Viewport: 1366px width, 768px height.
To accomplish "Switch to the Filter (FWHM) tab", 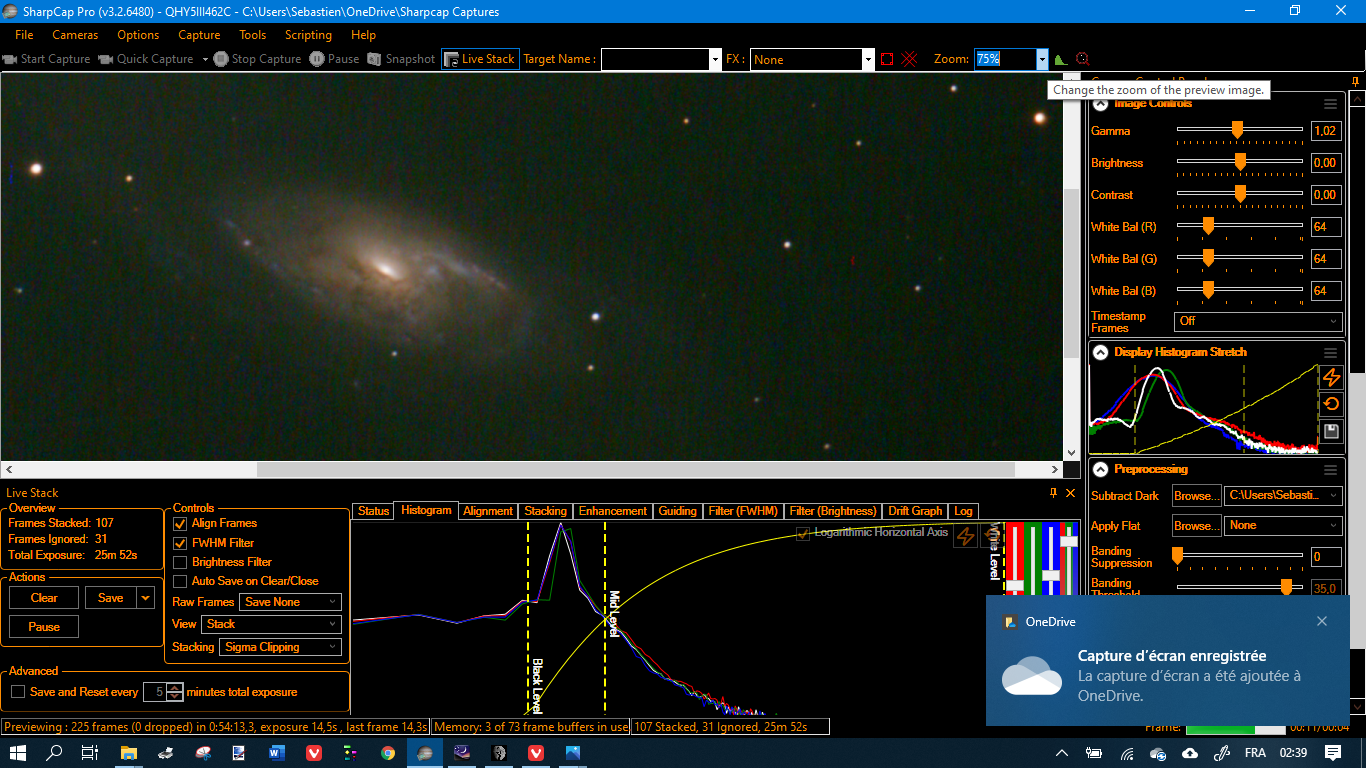I will pyautogui.click(x=743, y=511).
